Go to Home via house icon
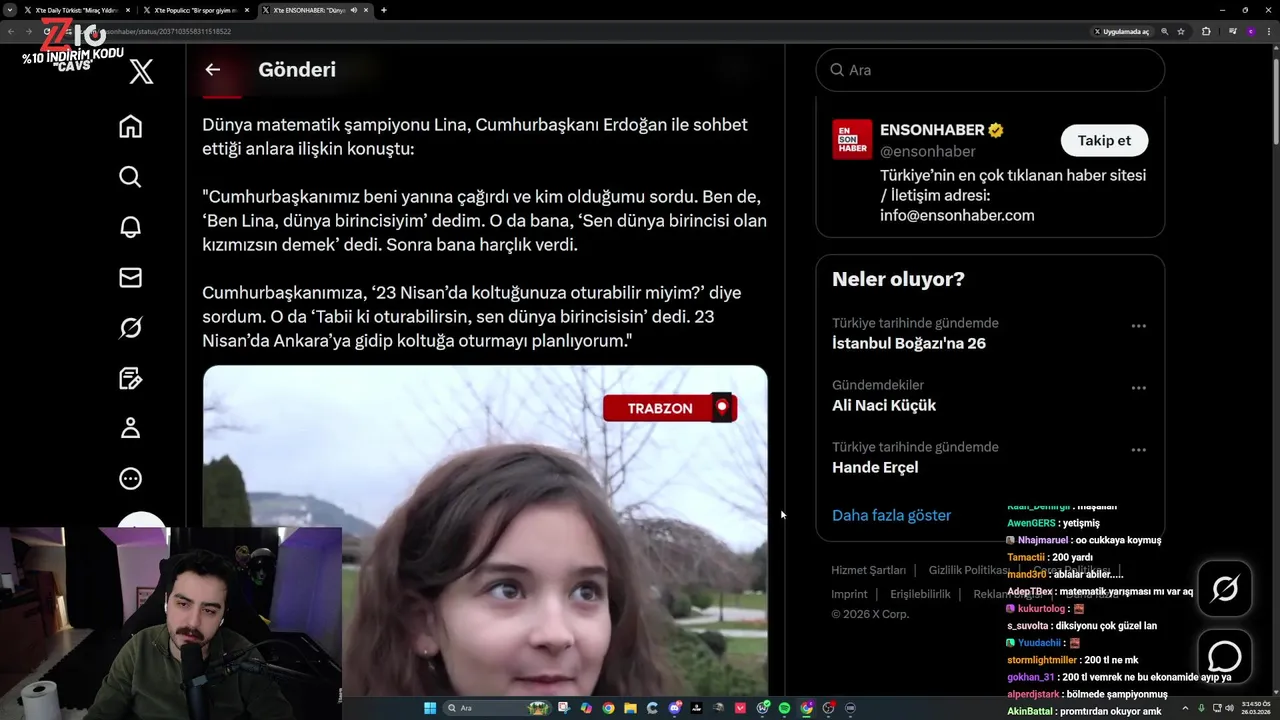Viewport: 1280px width, 720px height. [x=130, y=126]
